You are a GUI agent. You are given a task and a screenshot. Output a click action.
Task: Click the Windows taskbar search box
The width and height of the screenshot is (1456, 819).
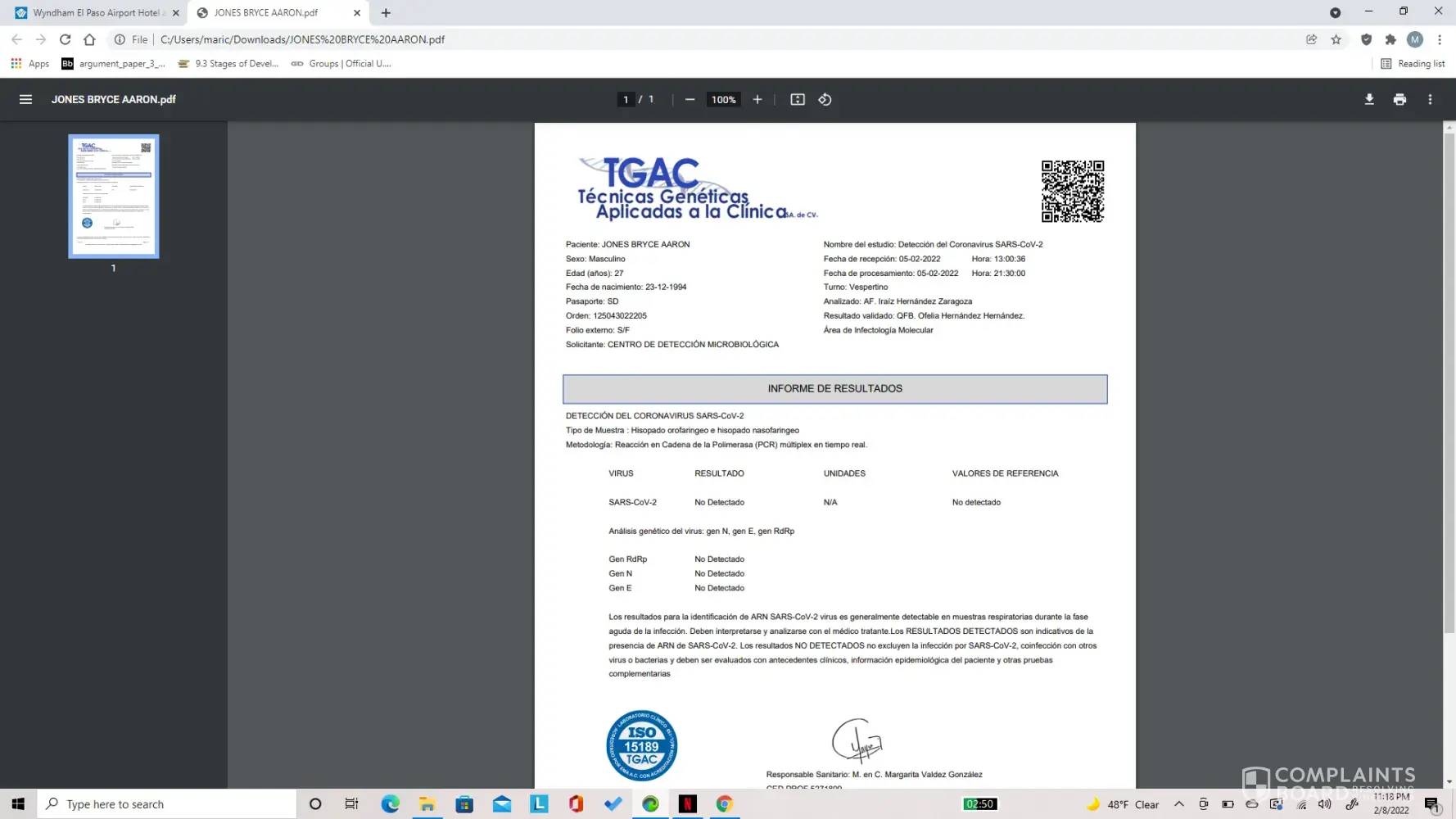(168, 804)
